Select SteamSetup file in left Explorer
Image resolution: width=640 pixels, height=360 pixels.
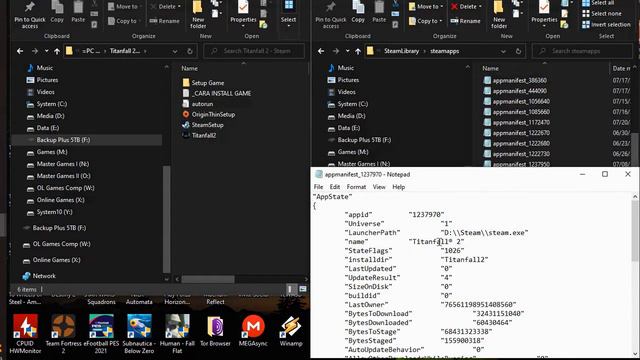pos(203,125)
